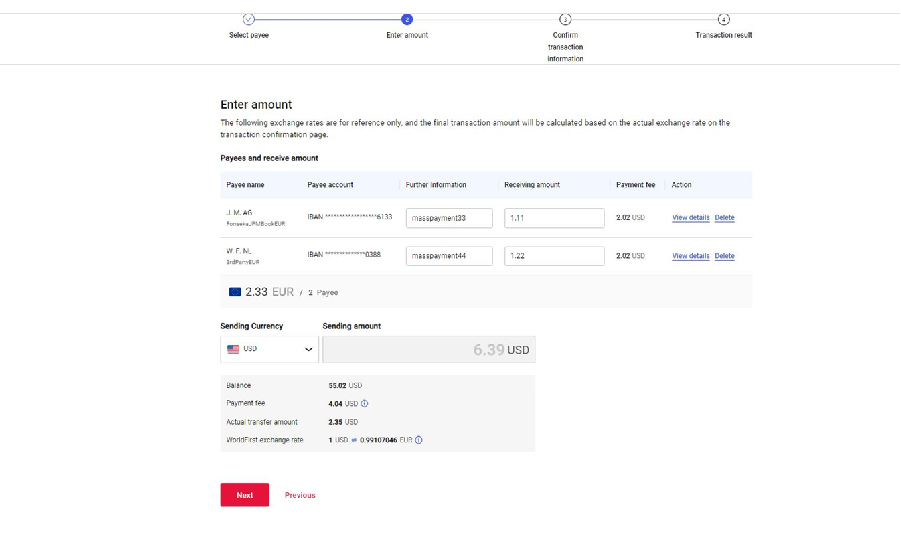The width and height of the screenshot is (901, 537).
Task: Click the Enter amount step 2 circle
Action: click(407, 19)
